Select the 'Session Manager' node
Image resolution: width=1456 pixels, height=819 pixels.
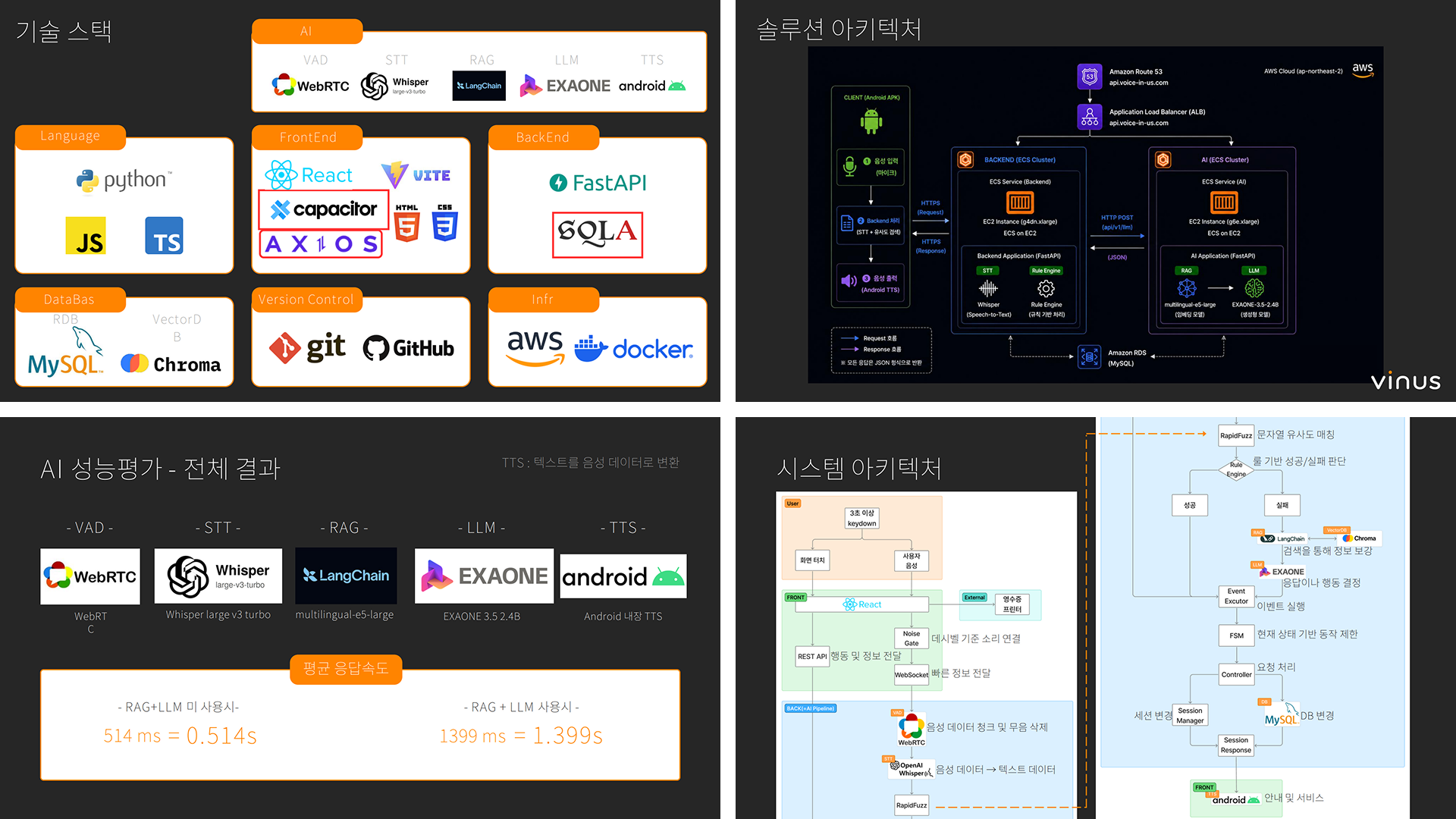1190,716
